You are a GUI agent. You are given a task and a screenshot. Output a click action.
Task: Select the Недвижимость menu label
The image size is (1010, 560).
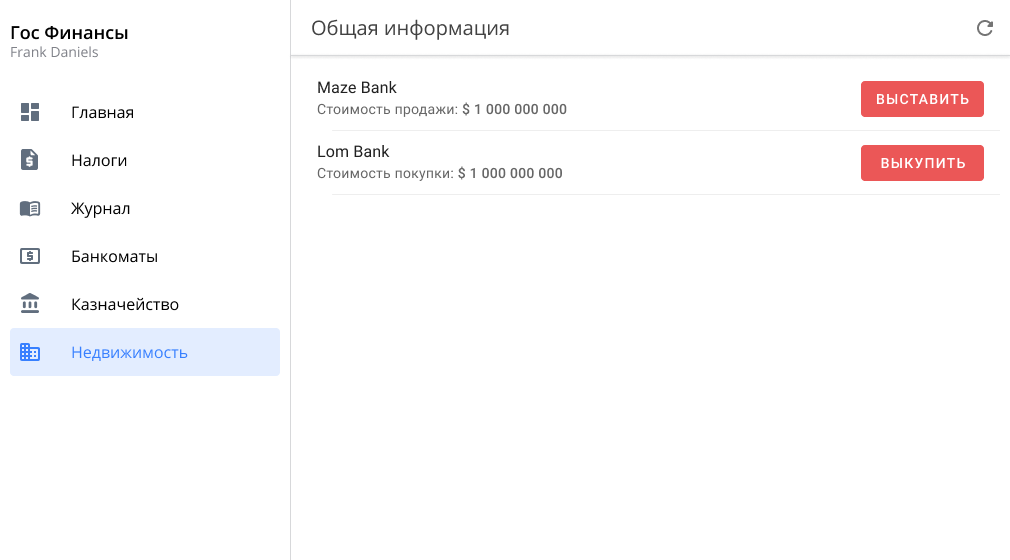click(129, 352)
